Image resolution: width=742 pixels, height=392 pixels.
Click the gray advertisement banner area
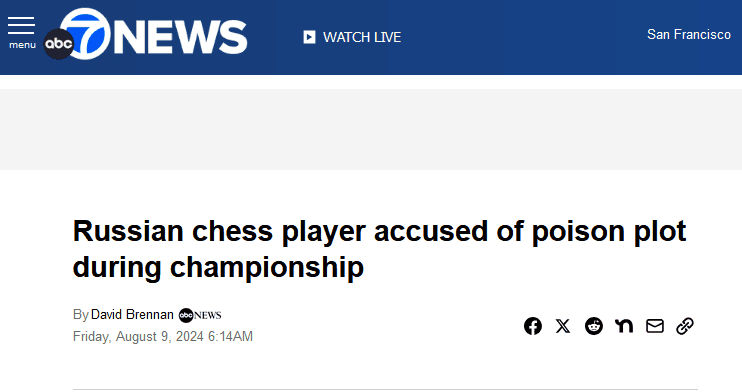click(x=371, y=129)
